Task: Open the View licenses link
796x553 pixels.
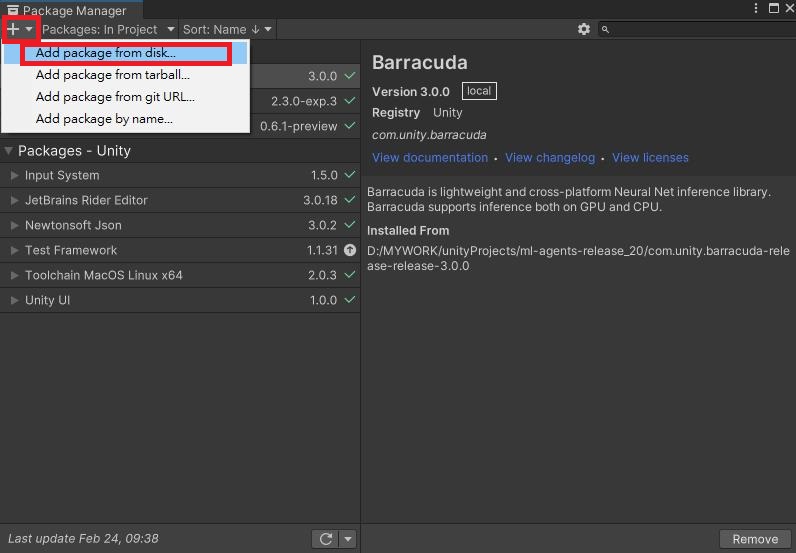Action: (650, 158)
